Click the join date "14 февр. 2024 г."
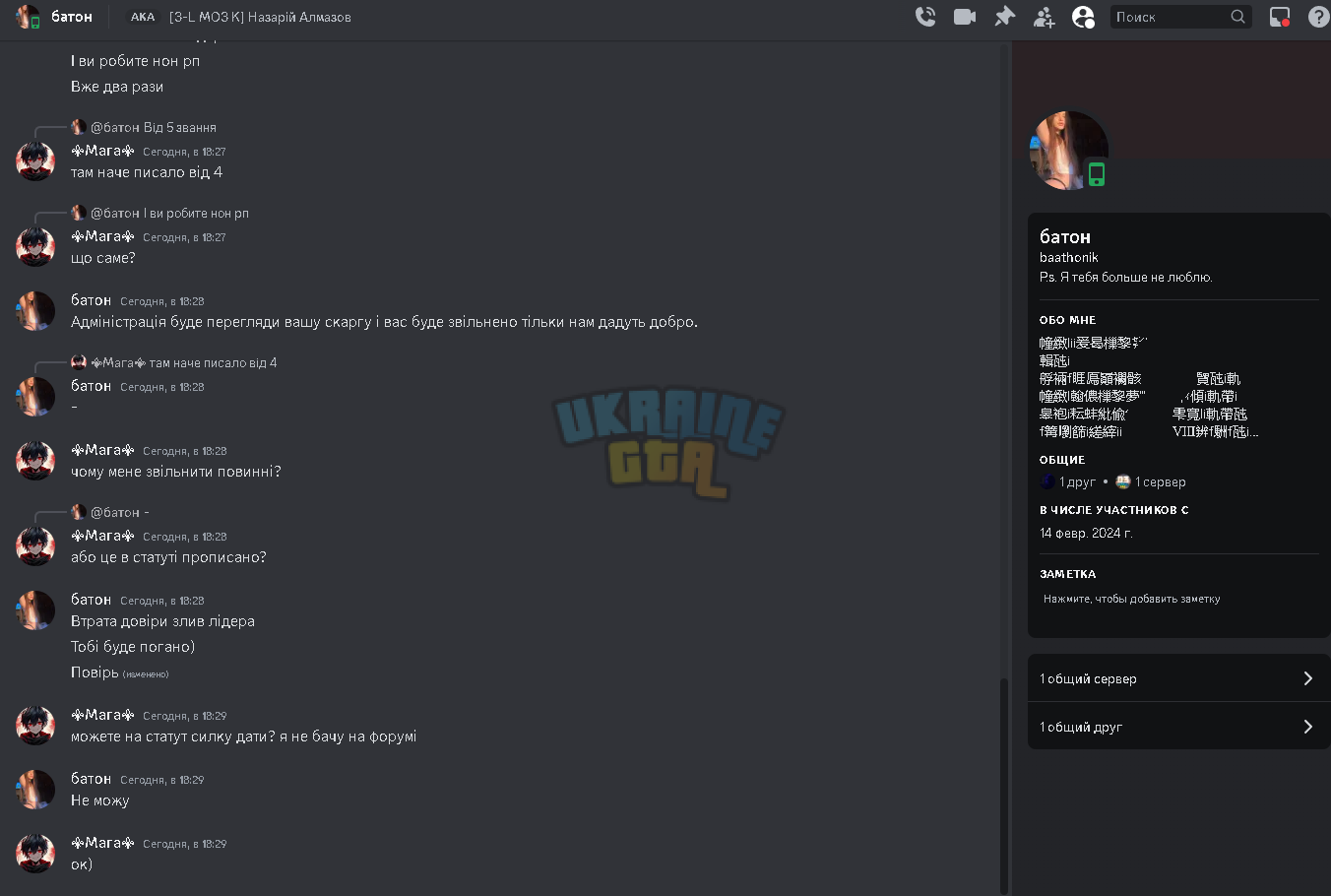 click(1086, 533)
